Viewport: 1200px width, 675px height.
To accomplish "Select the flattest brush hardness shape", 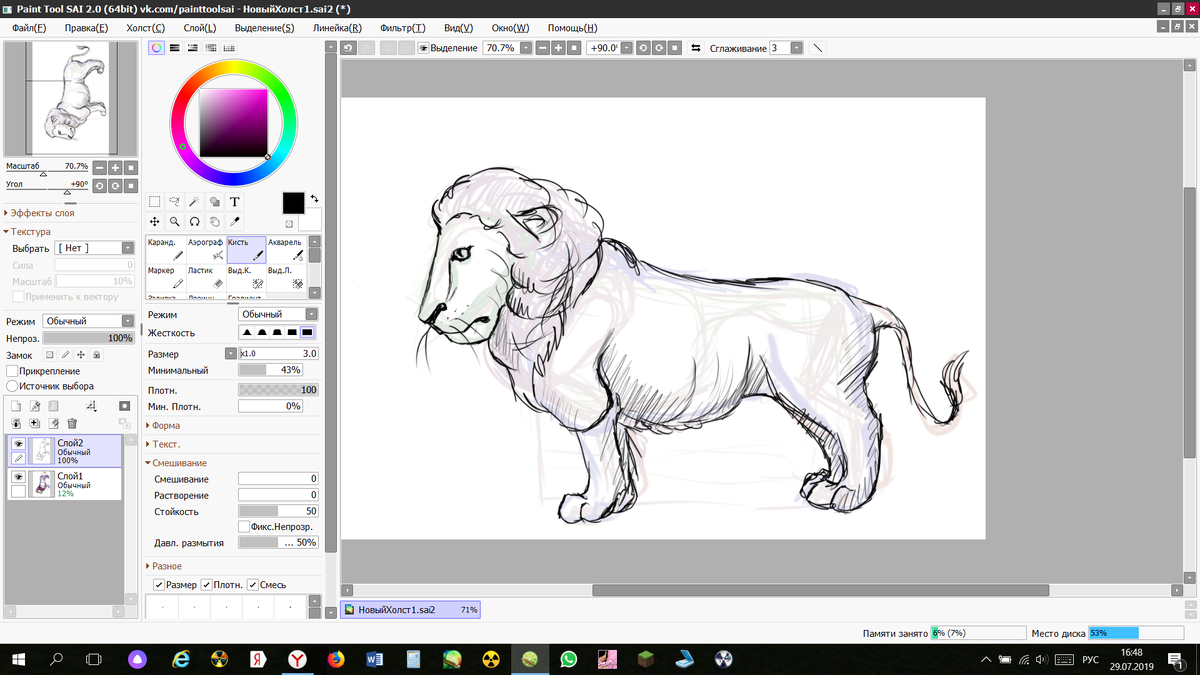I will 307,332.
